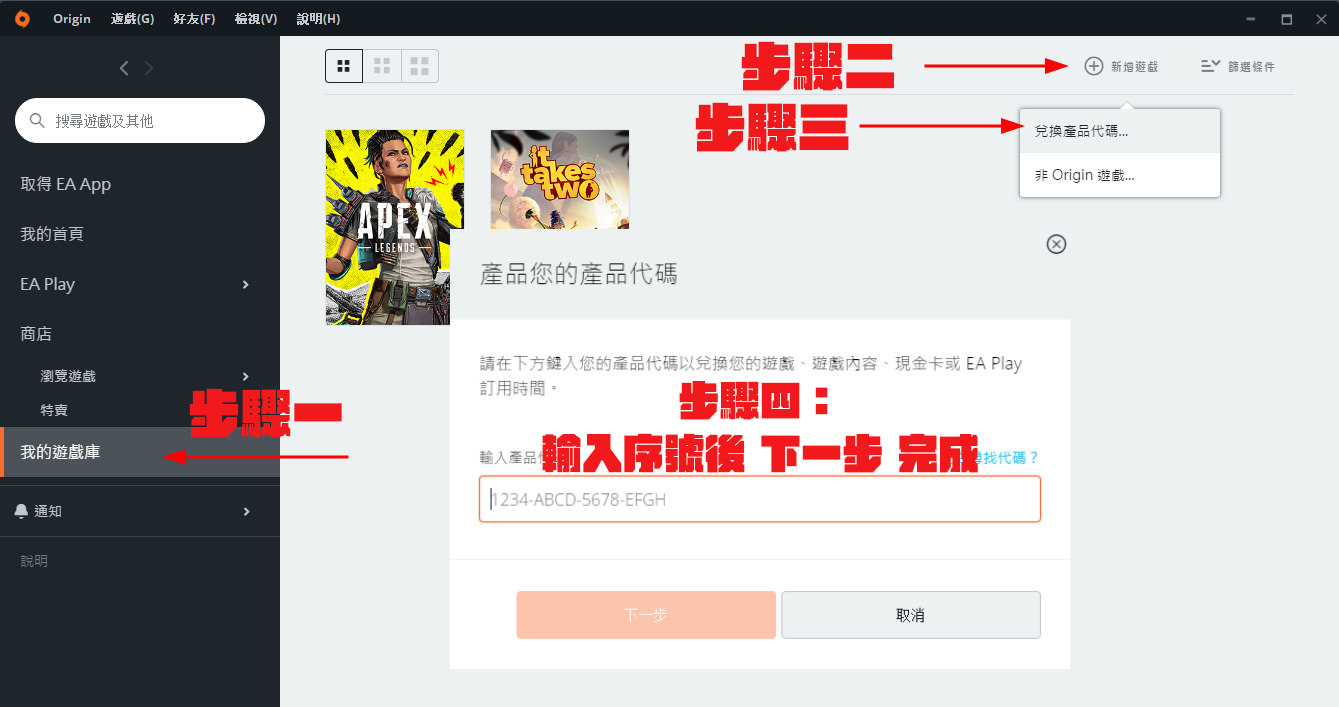The height and width of the screenshot is (707, 1339).
Task: Open the Apex Legends game tile
Action: (395, 227)
